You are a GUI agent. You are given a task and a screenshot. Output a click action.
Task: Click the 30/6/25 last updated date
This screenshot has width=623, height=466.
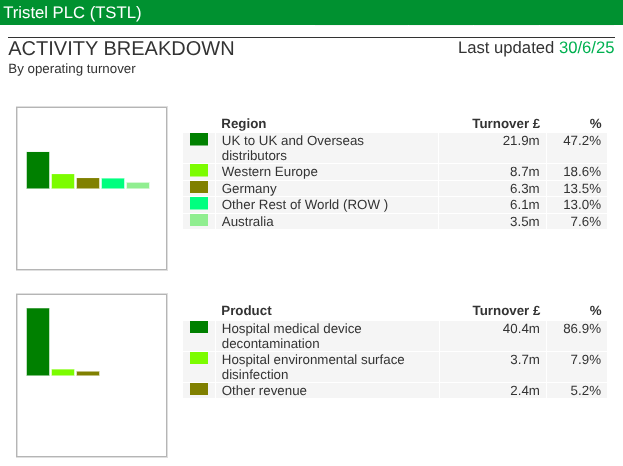point(586,48)
